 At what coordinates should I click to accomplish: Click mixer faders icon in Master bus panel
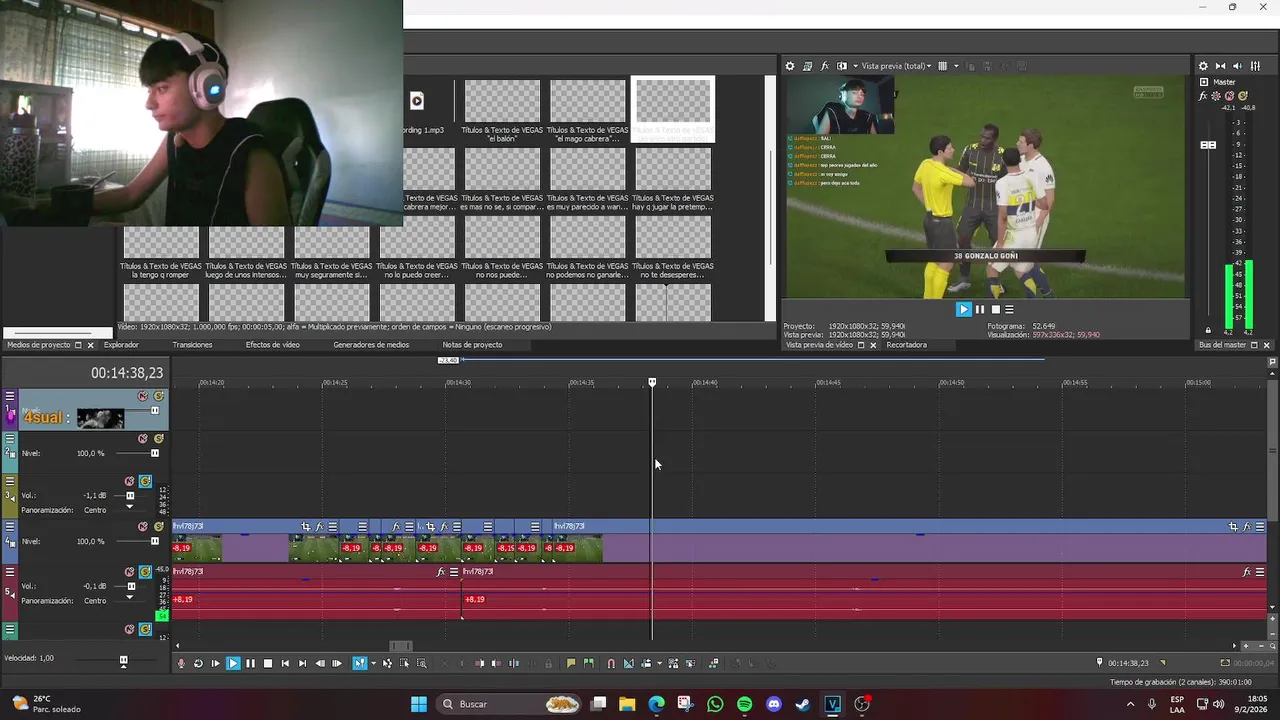tap(1255, 66)
